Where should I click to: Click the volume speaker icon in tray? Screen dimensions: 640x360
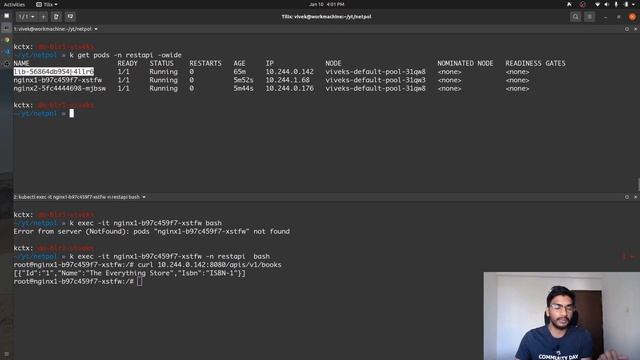click(607, 4)
